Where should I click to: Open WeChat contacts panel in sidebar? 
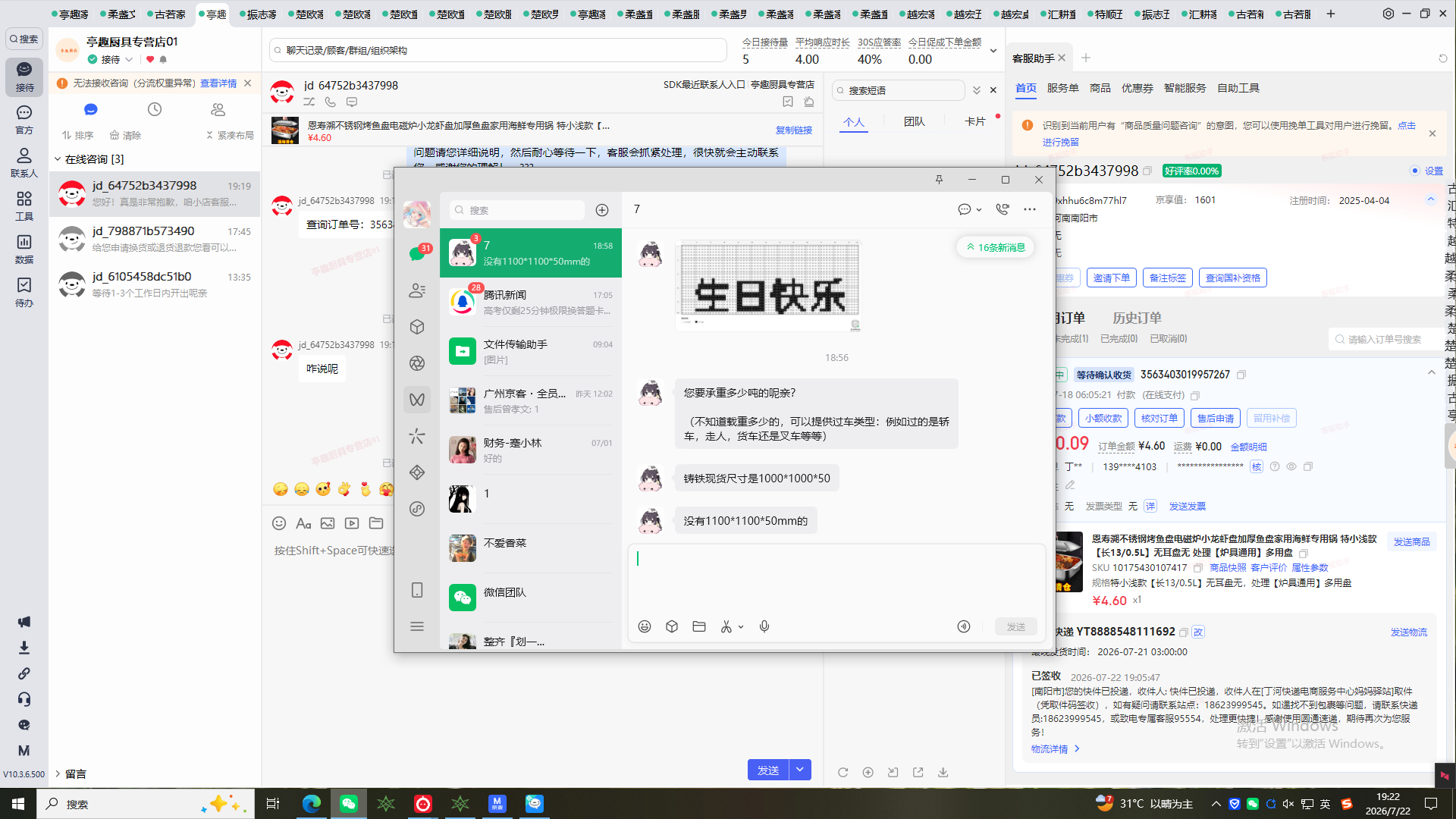[417, 290]
